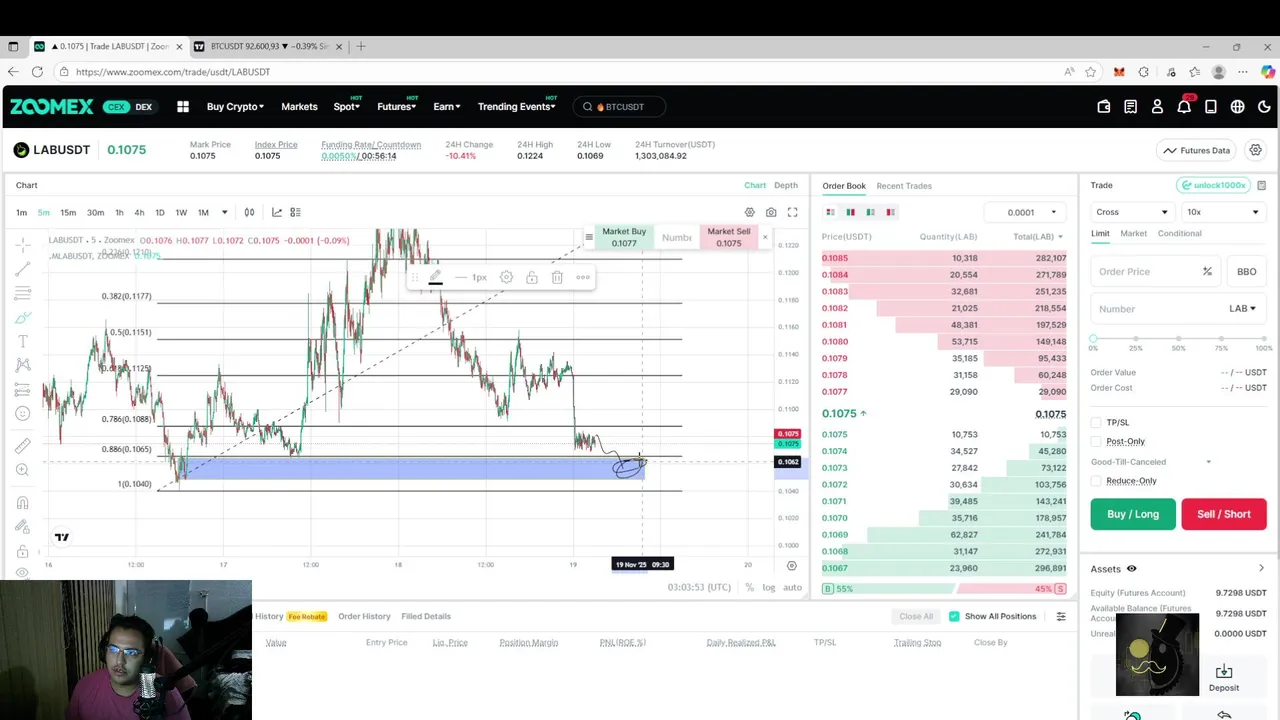Open Cross margin mode dropdown
1280x720 pixels.
click(x=1131, y=212)
